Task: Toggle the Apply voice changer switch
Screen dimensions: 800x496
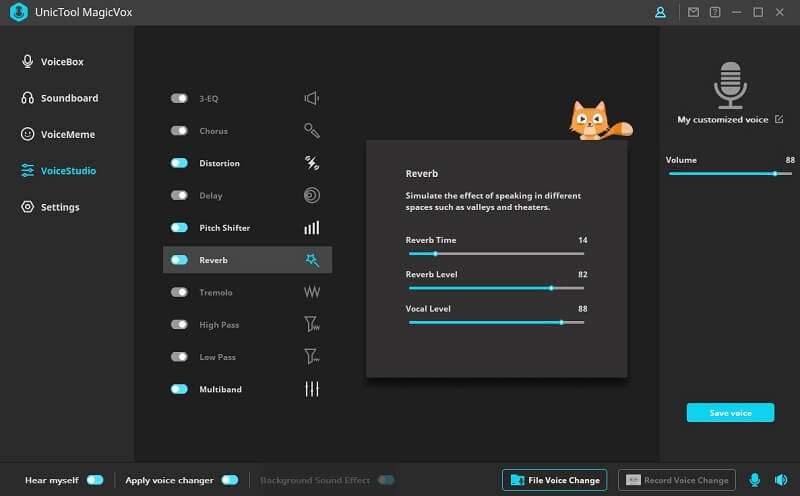Action: click(230, 480)
